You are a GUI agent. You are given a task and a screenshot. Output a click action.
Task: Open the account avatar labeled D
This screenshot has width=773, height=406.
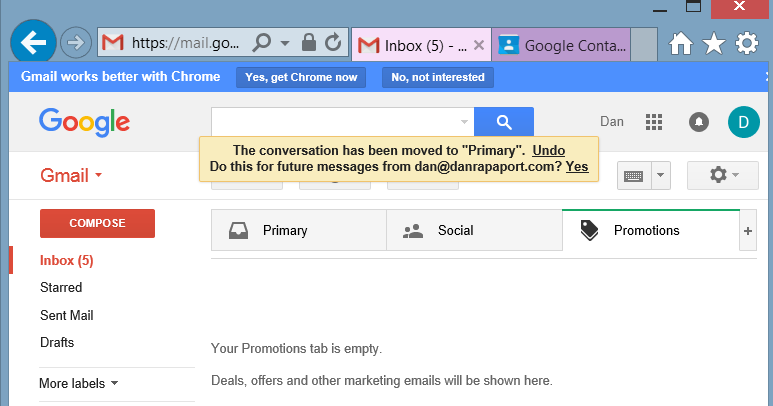click(x=743, y=122)
